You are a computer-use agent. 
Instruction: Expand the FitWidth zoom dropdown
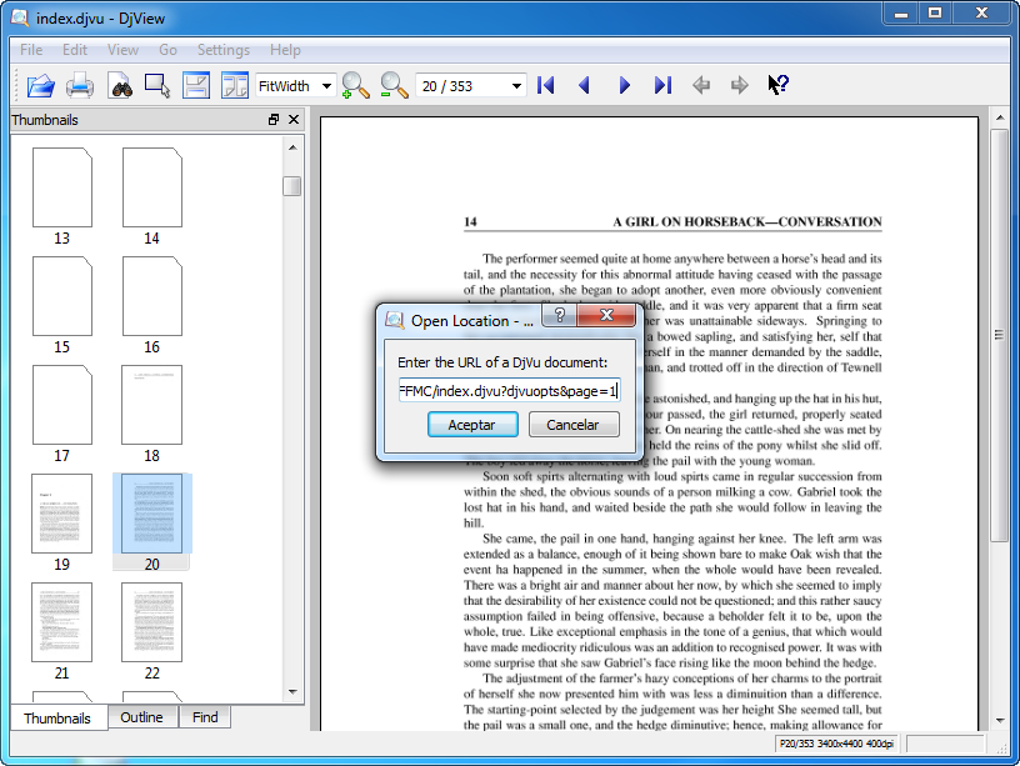pyautogui.click(x=326, y=86)
